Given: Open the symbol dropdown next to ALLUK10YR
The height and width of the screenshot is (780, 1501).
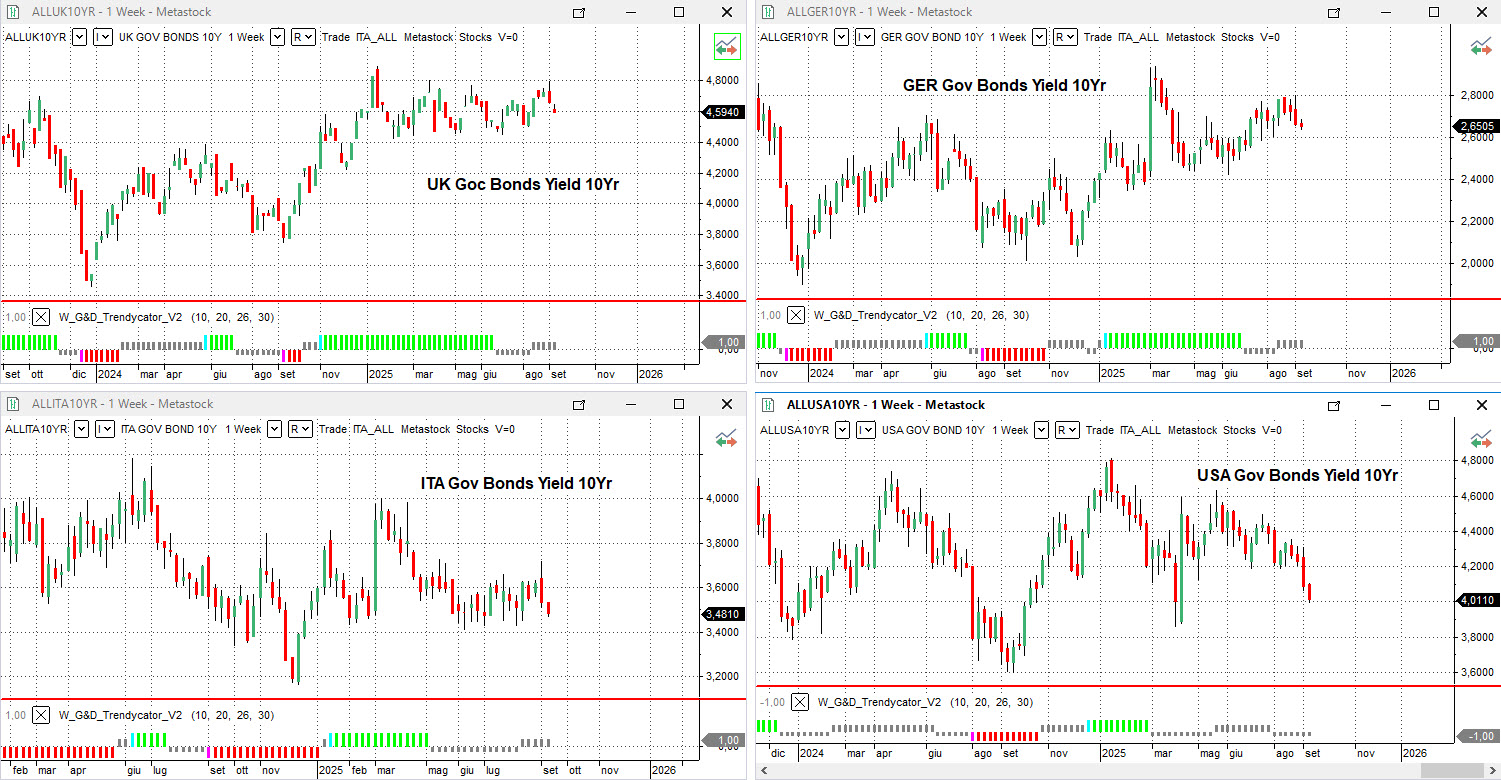Looking at the screenshot, I should coord(77,37).
